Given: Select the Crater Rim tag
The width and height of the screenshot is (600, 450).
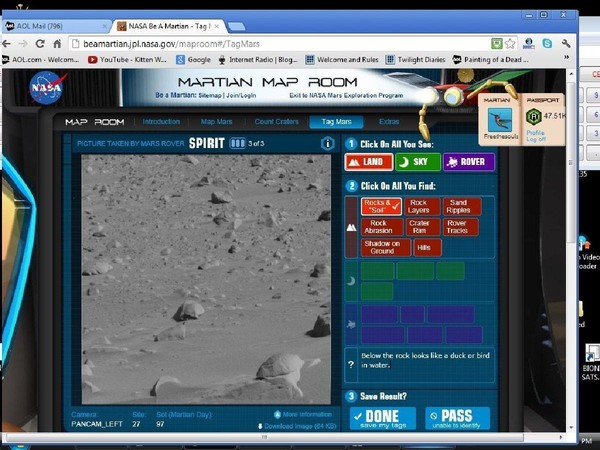Looking at the screenshot, I should tap(423, 227).
